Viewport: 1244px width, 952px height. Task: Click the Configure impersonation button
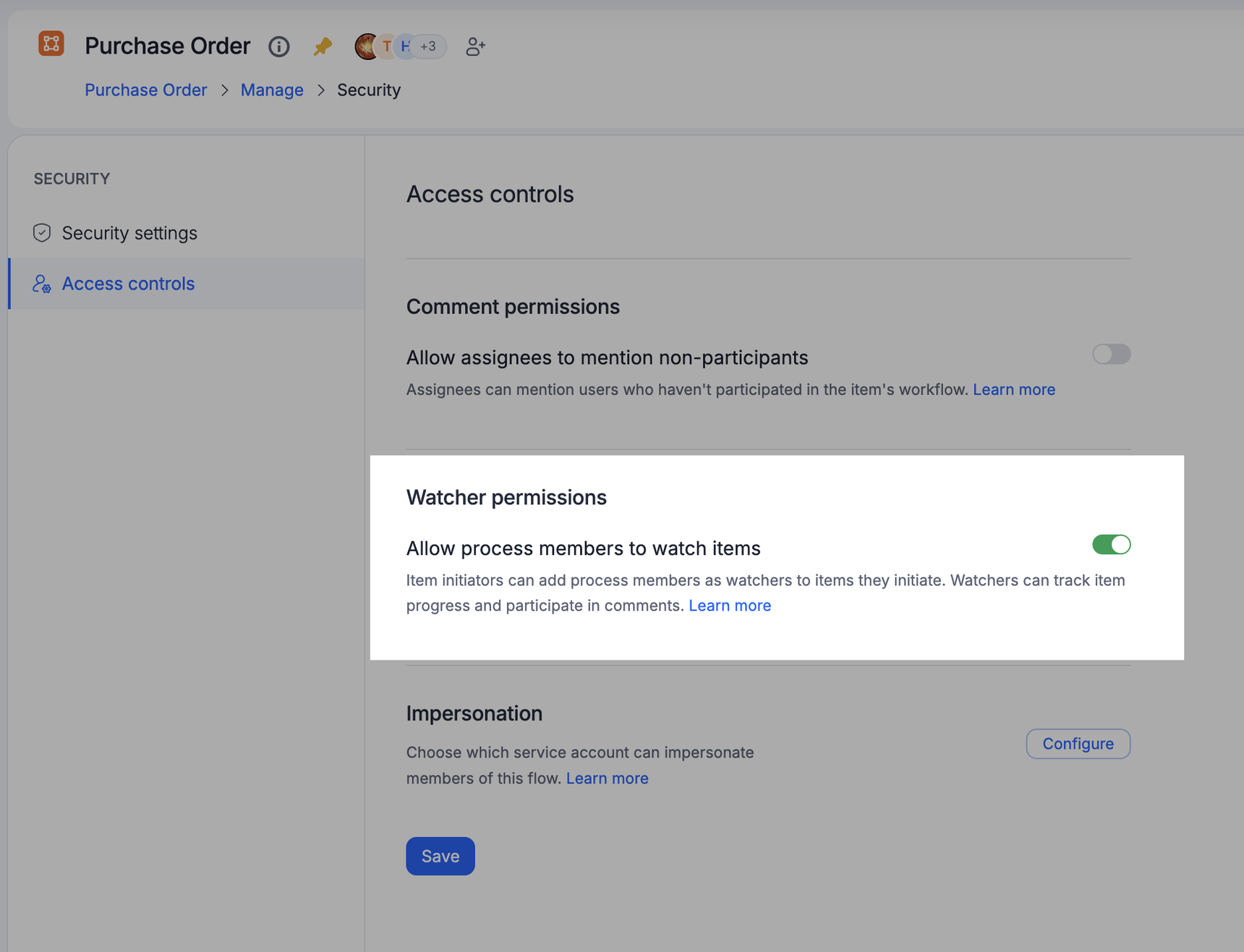pyautogui.click(x=1078, y=744)
